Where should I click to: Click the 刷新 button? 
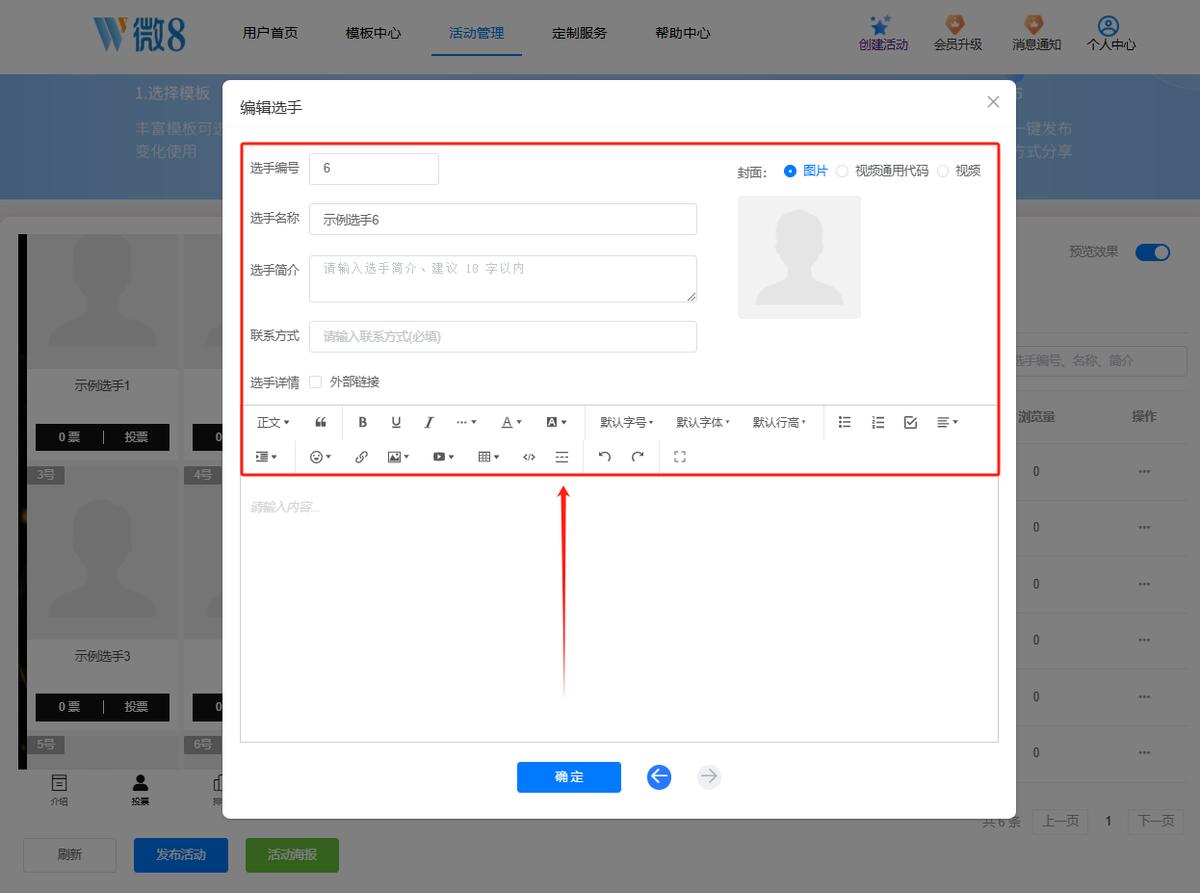[x=70, y=855]
